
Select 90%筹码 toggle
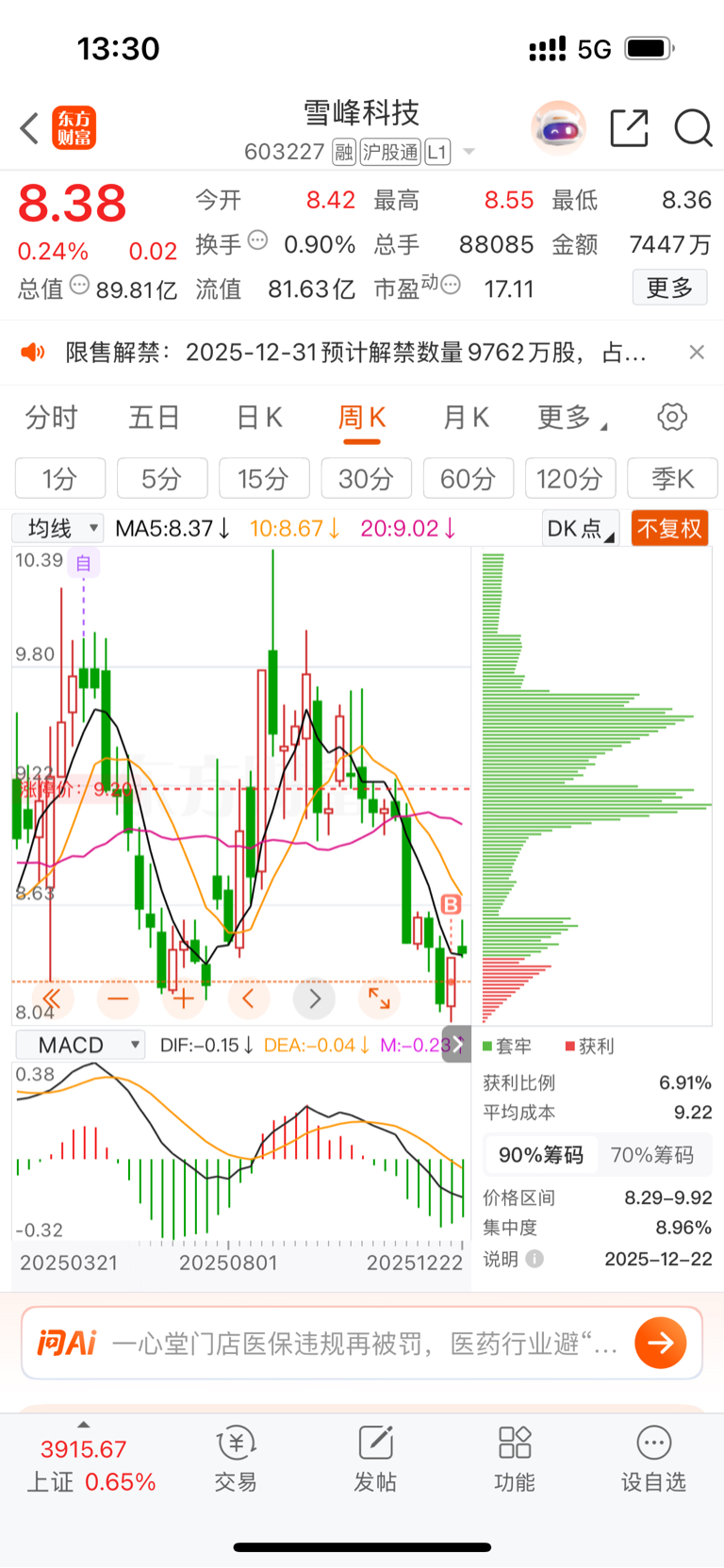pos(541,1155)
